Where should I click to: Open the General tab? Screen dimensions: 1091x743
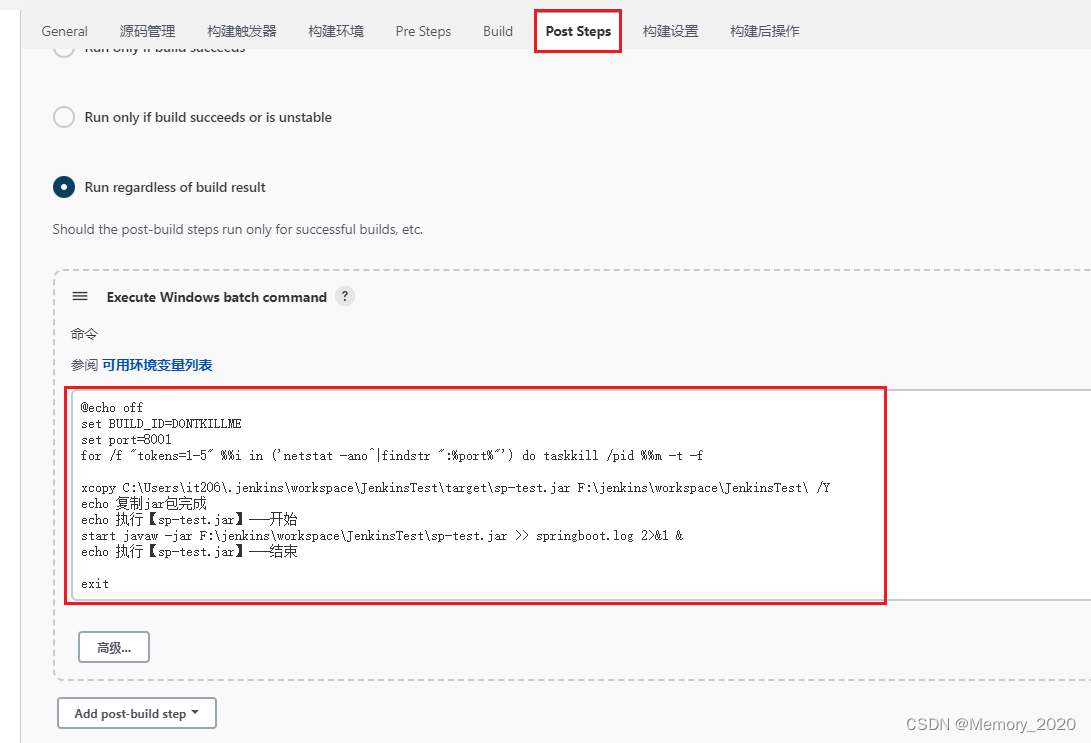point(64,31)
